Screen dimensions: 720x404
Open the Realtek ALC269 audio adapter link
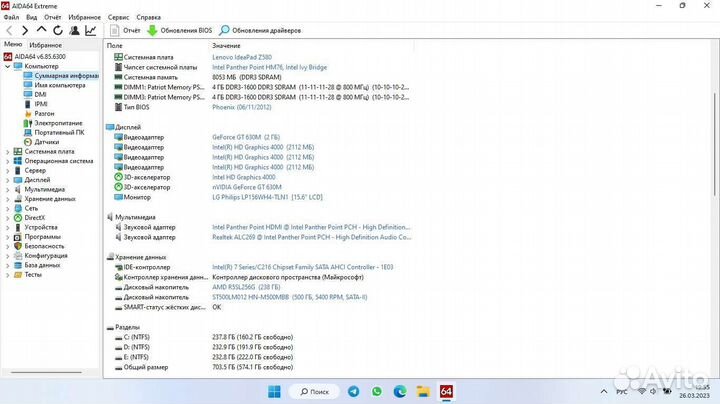pos(312,237)
